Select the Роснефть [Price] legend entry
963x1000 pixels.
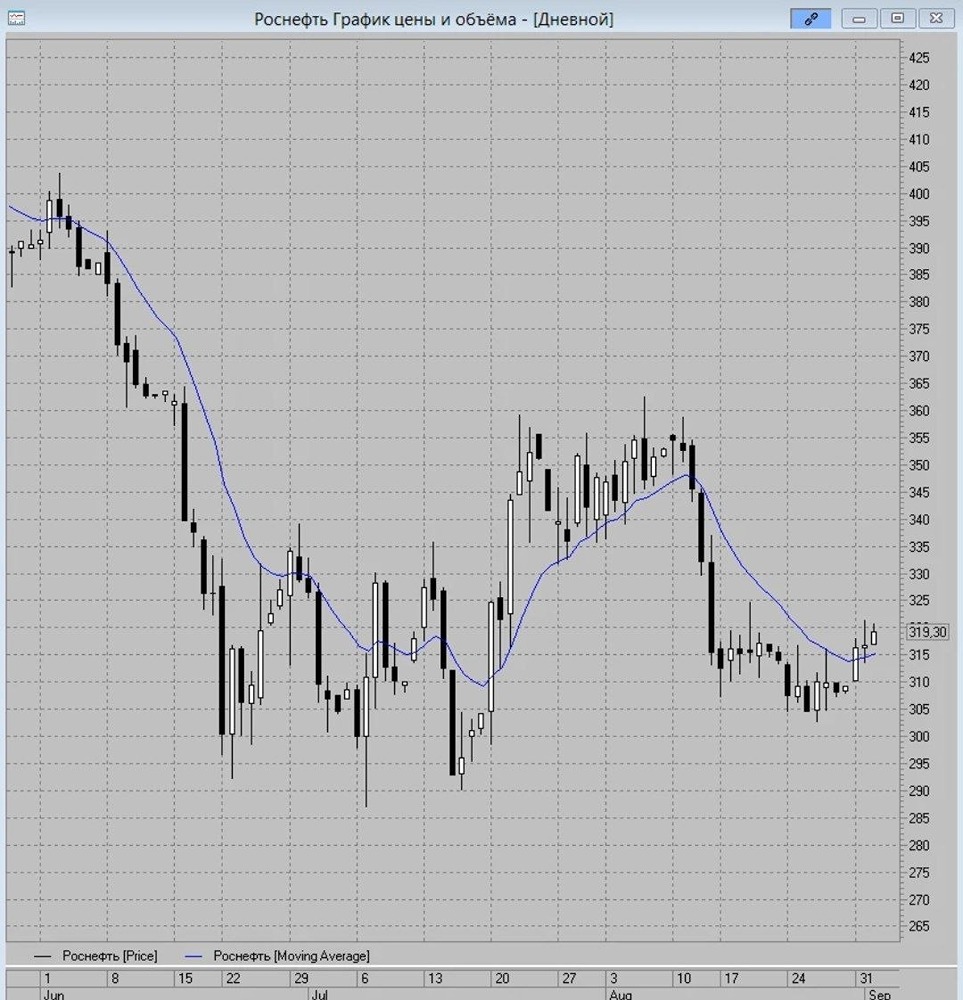click(110, 956)
